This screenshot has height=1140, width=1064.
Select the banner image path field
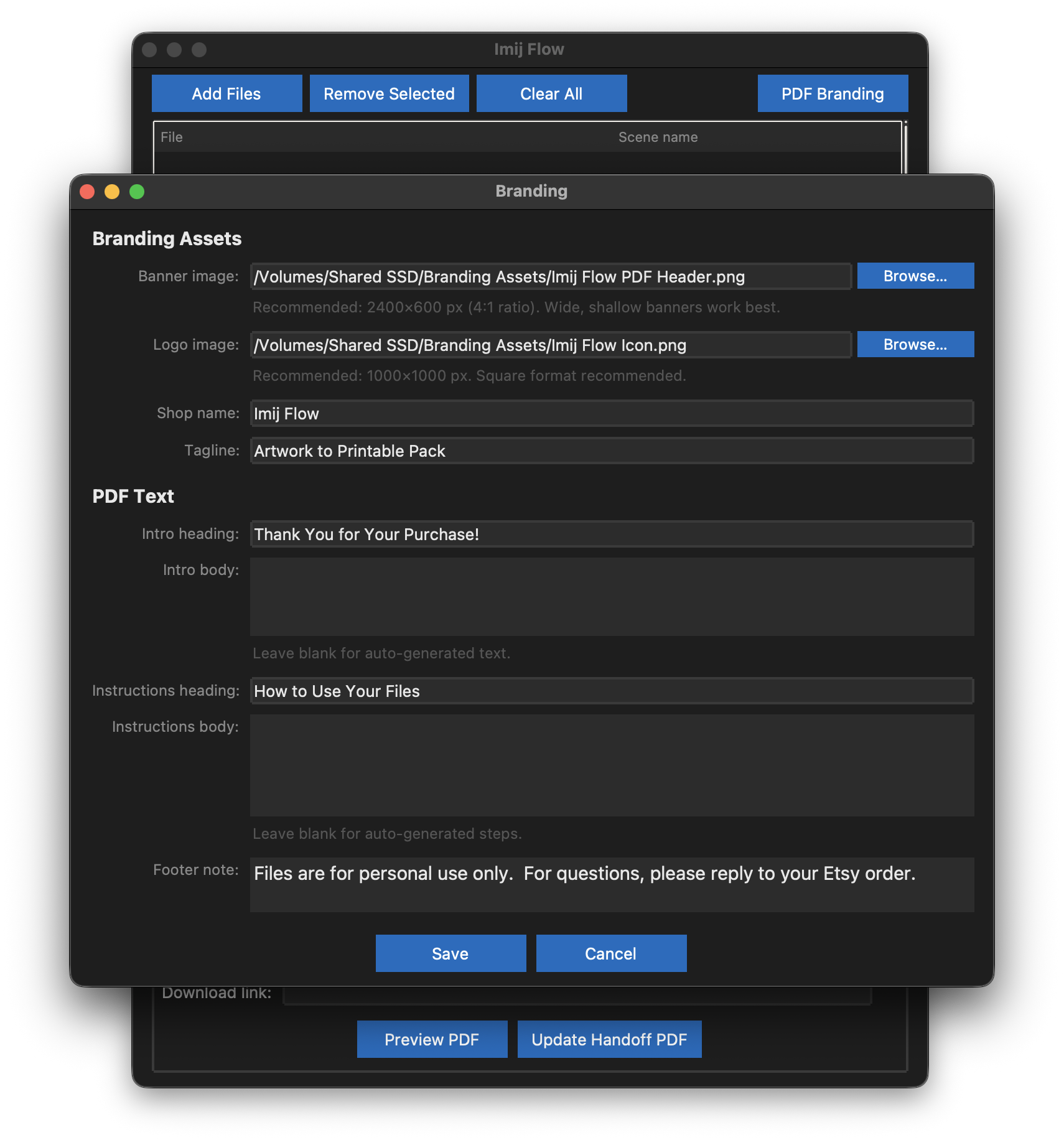pyautogui.click(x=549, y=276)
